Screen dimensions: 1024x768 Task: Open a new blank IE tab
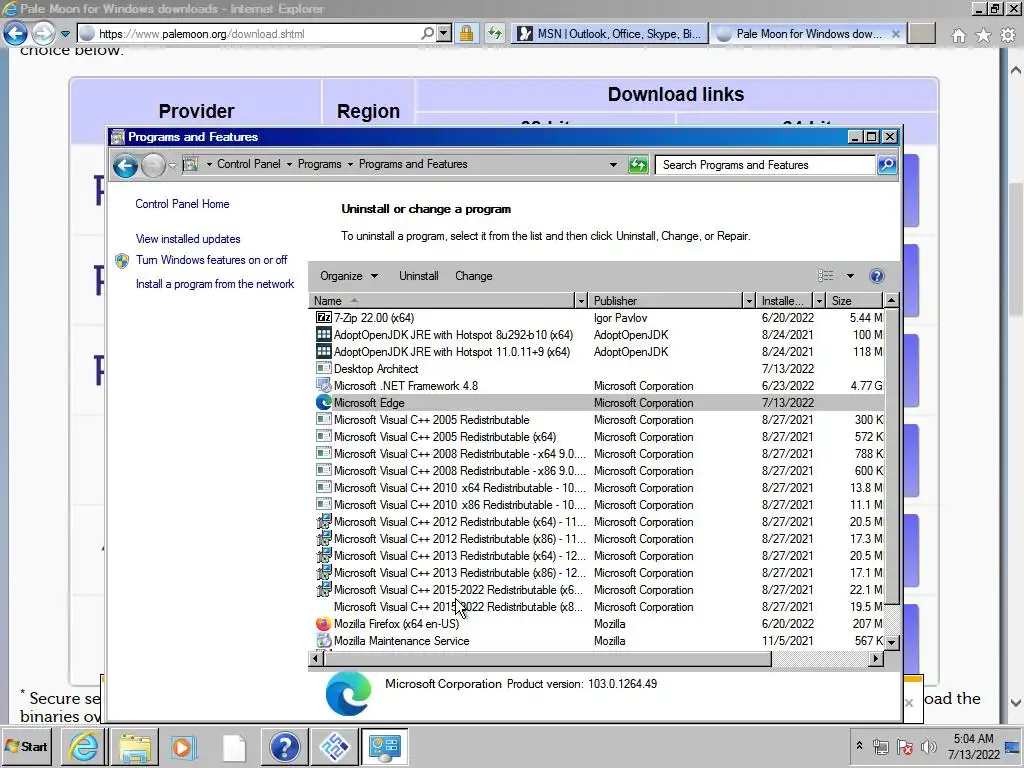click(x=921, y=34)
